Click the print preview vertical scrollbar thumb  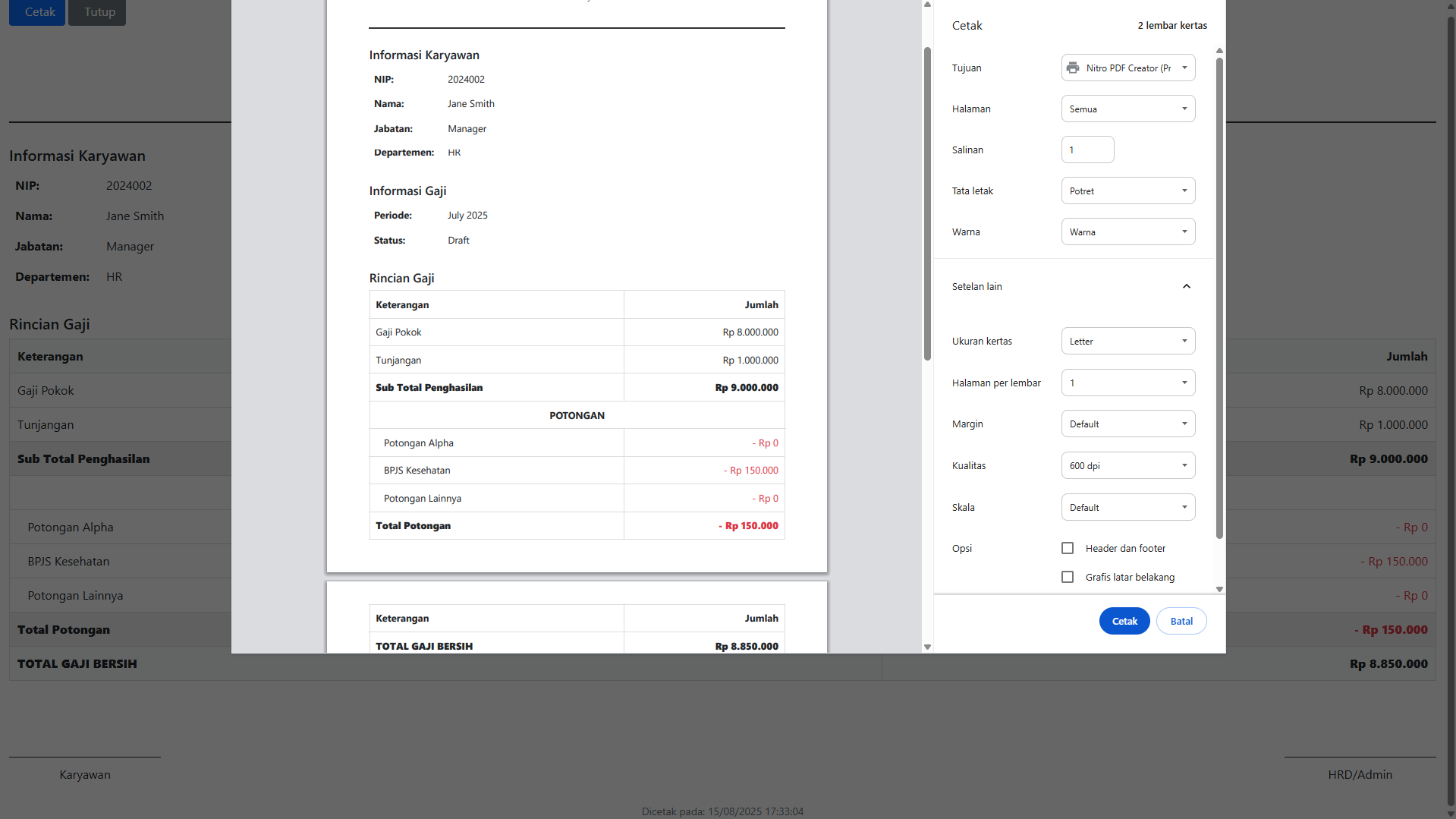pos(927,203)
